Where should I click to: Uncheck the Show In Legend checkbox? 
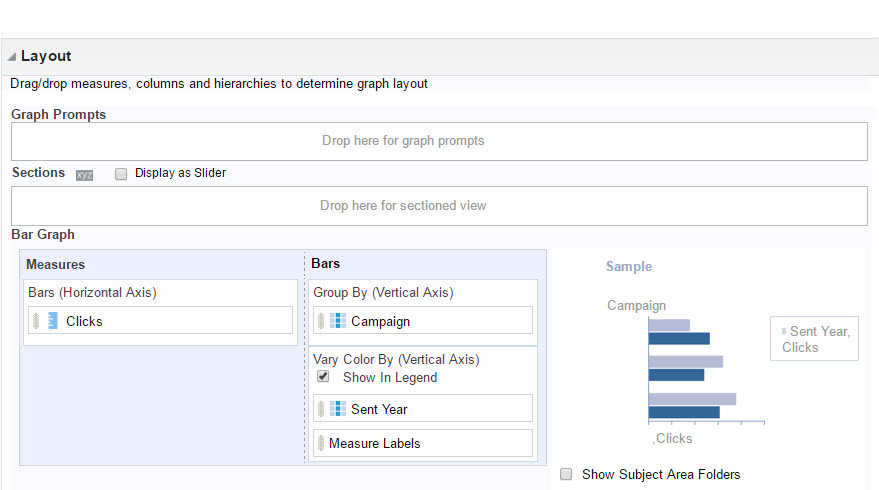coord(323,377)
